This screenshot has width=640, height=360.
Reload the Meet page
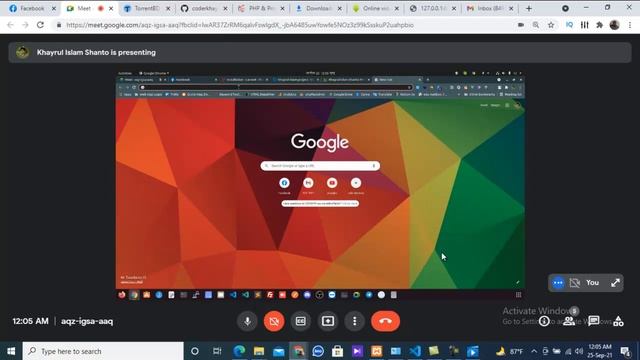tap(40, 25)
